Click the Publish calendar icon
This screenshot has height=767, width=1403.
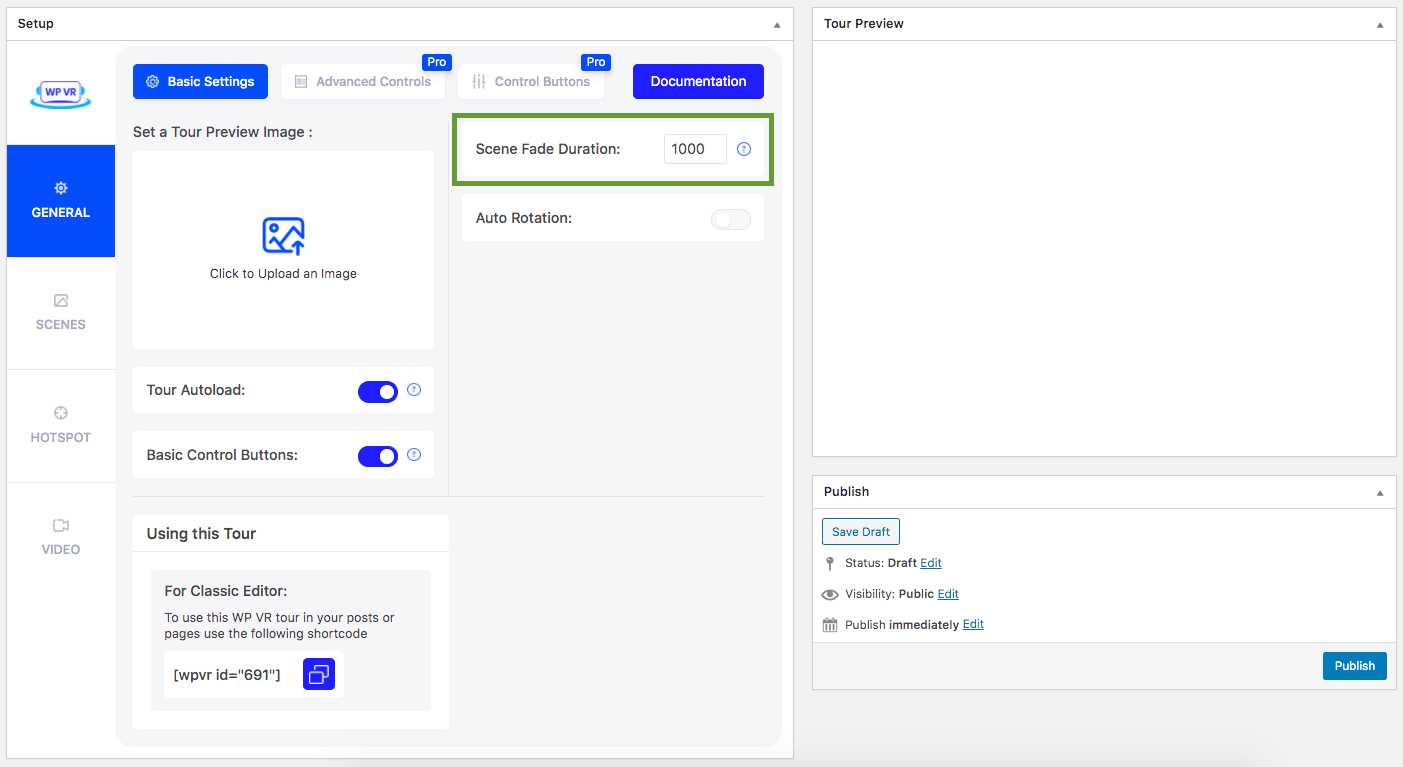[830, 625]
